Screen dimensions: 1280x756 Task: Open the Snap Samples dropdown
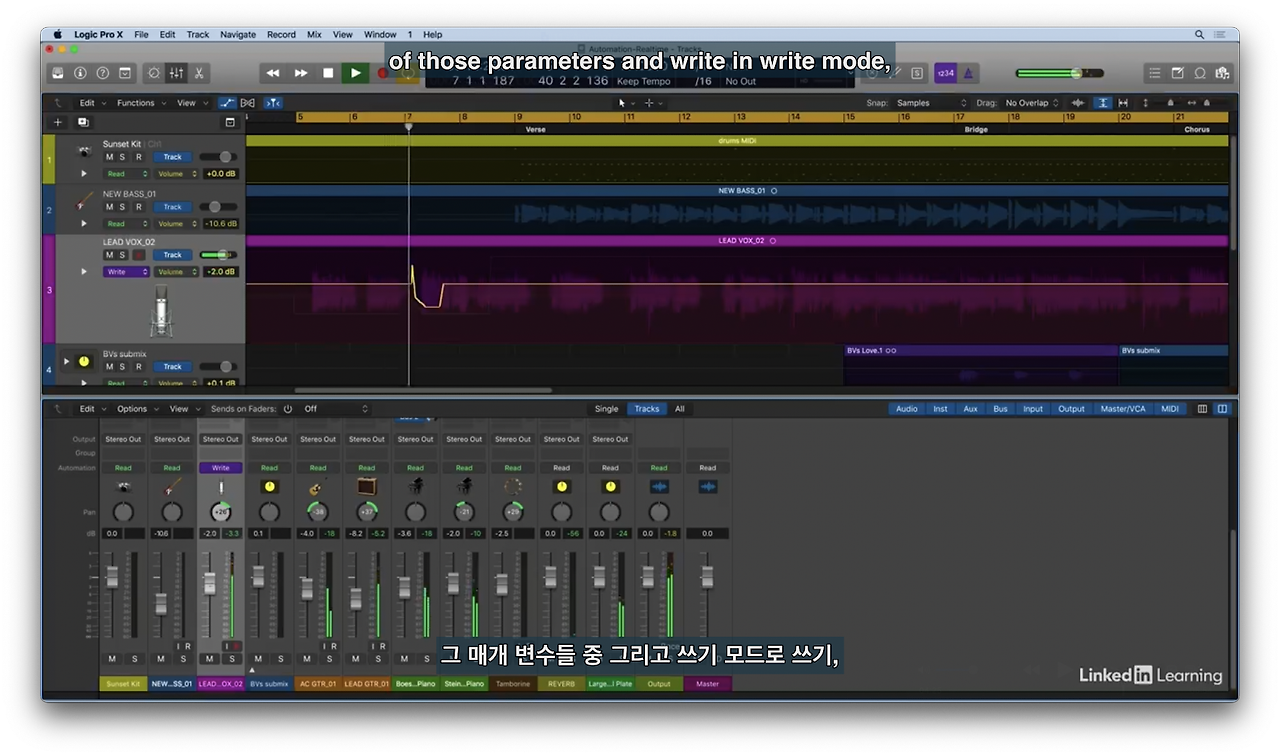932,103
